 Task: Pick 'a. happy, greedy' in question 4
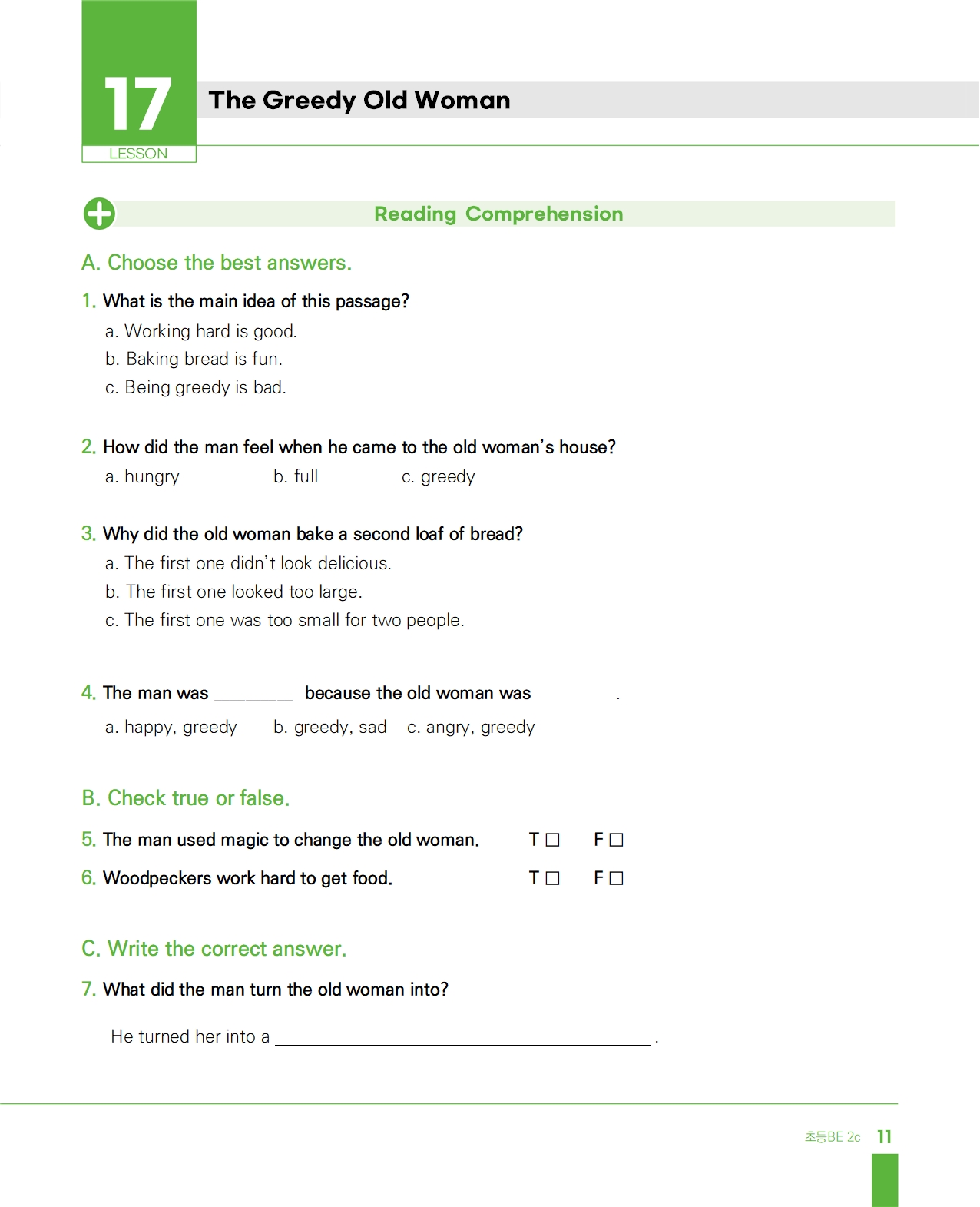coord(171,728)
